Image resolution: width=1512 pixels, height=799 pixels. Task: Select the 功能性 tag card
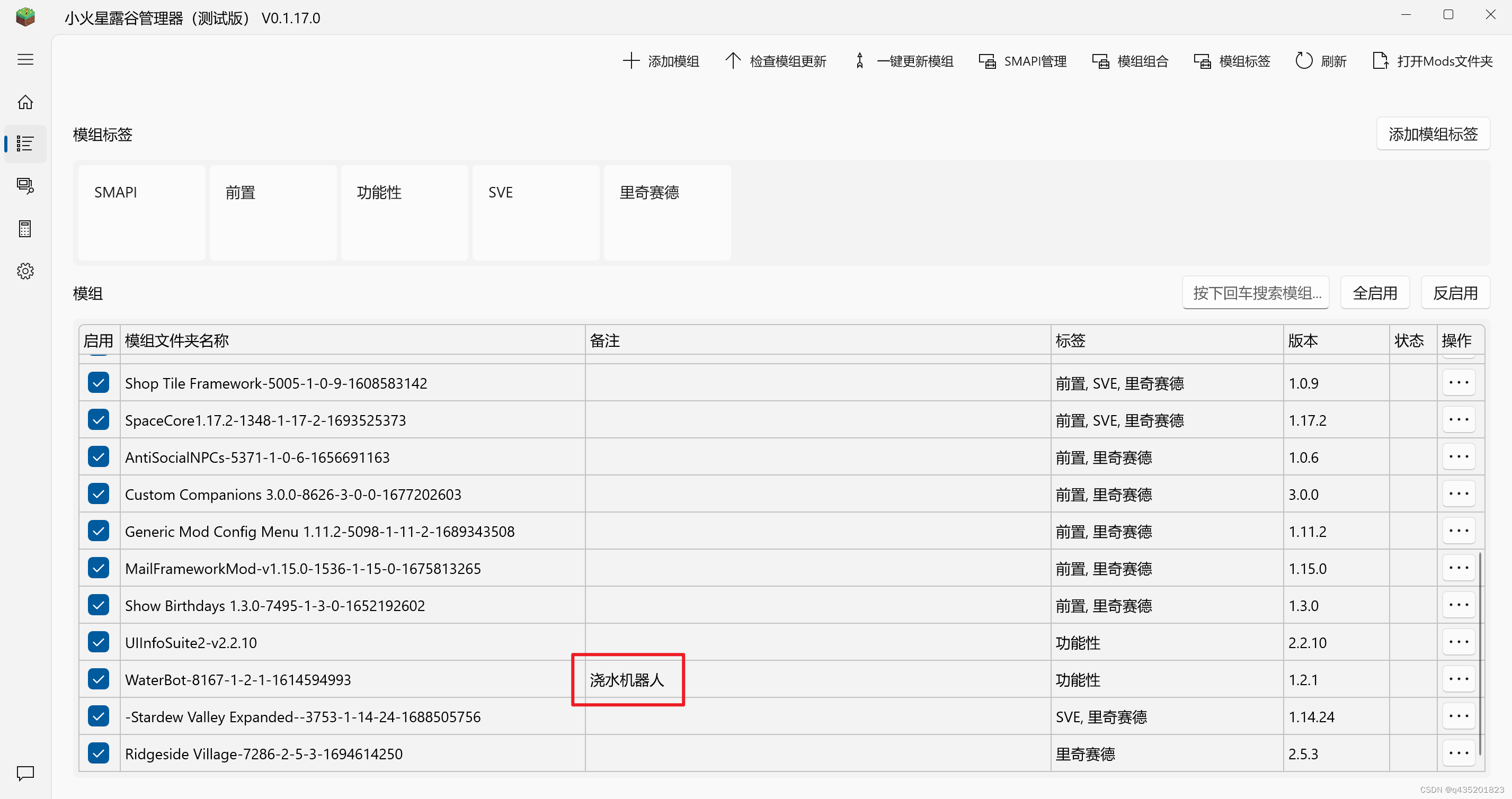(x=405, y=212)
